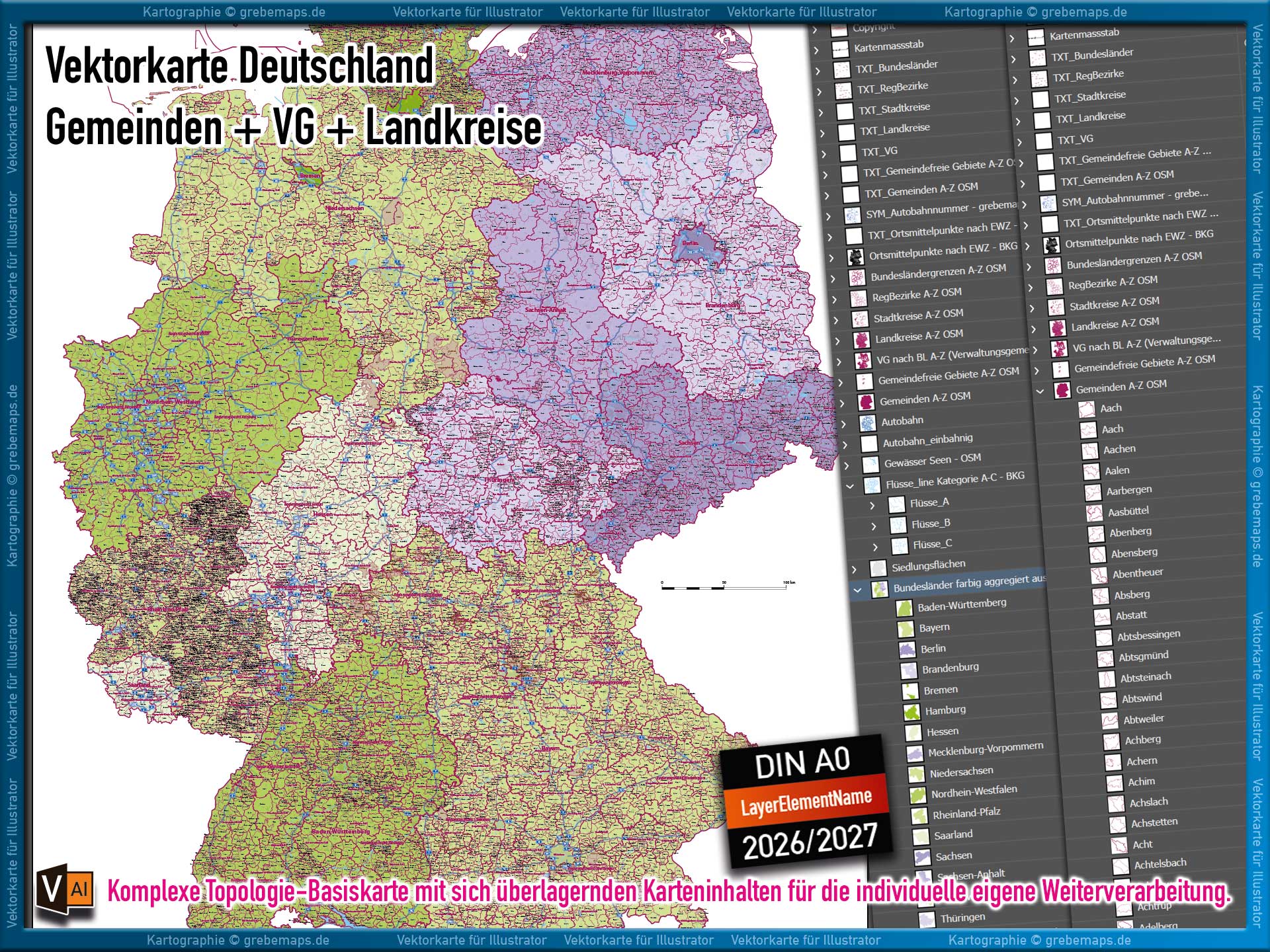1270x952 pixels.
Task: Click the Flüsse_A sublayer thumbnail
Action: [896, 505]
